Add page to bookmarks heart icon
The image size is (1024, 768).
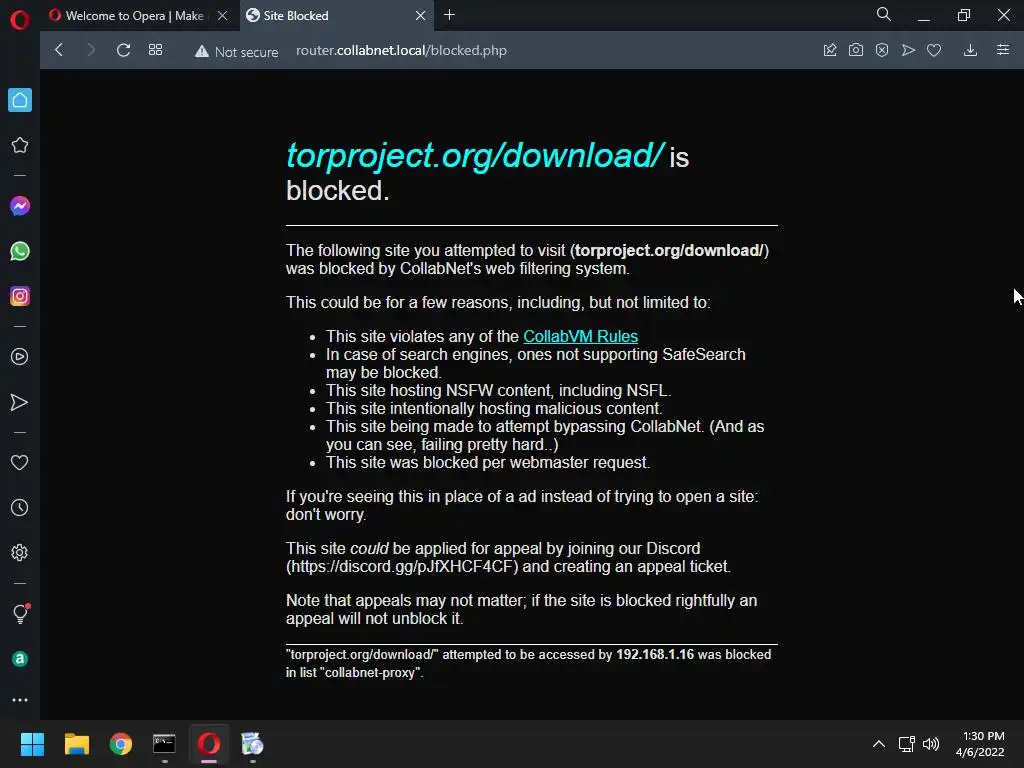click(935, 50)
